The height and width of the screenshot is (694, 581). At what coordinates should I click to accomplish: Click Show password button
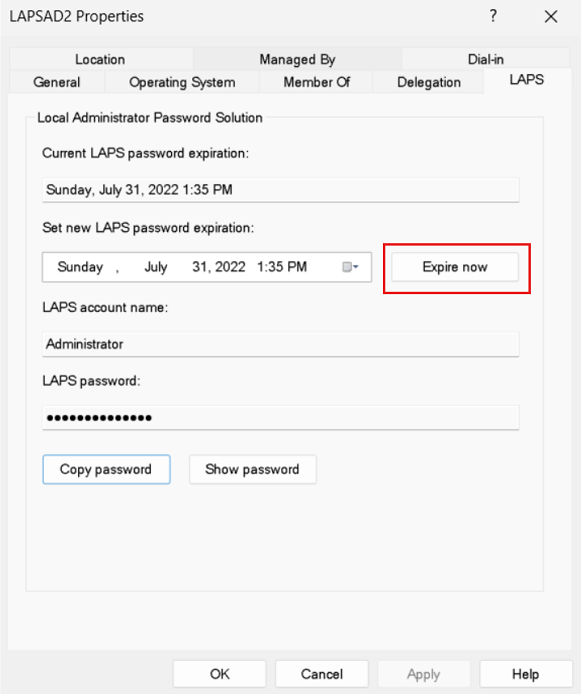[x=253, y=469]
